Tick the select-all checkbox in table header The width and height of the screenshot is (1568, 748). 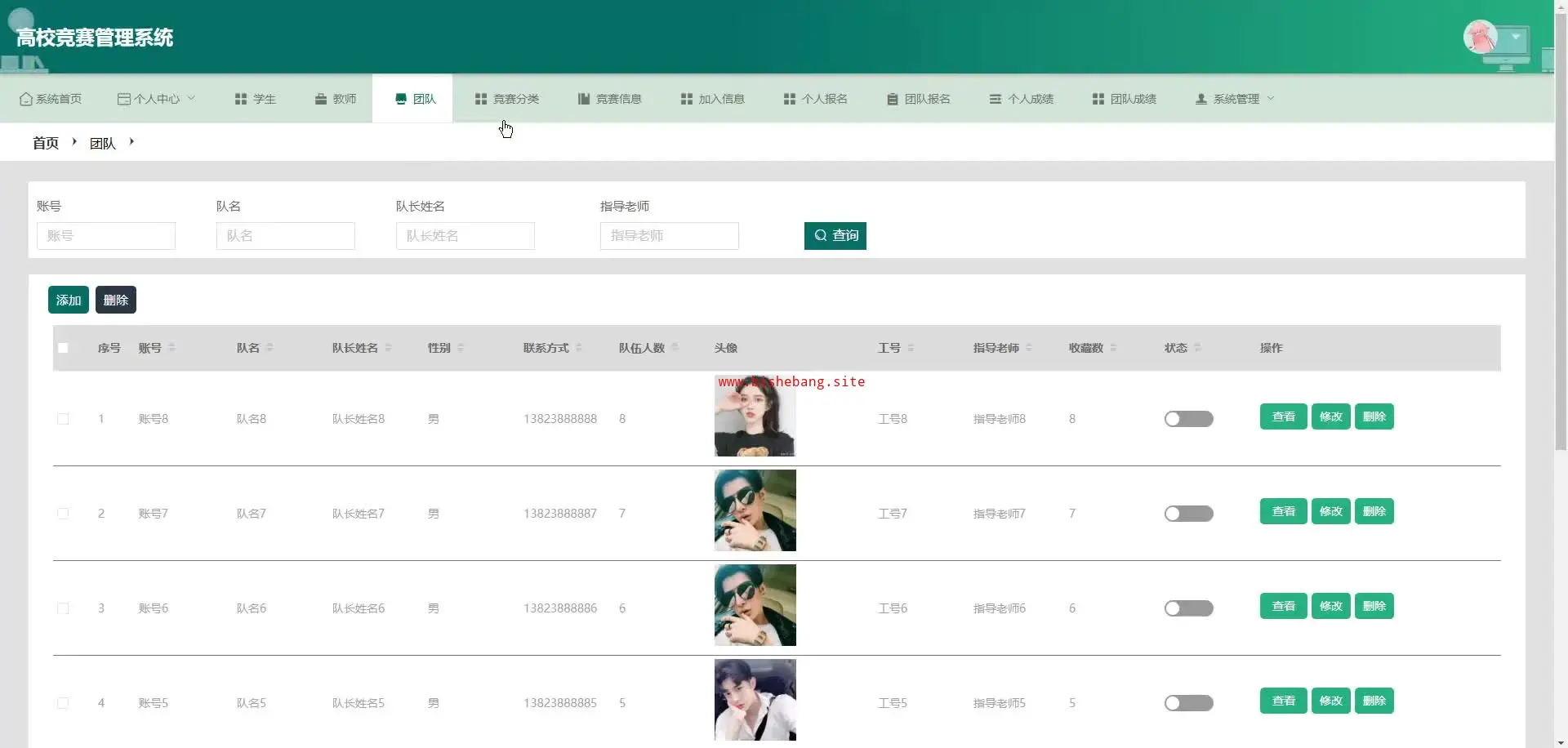(x=63, y=348)
